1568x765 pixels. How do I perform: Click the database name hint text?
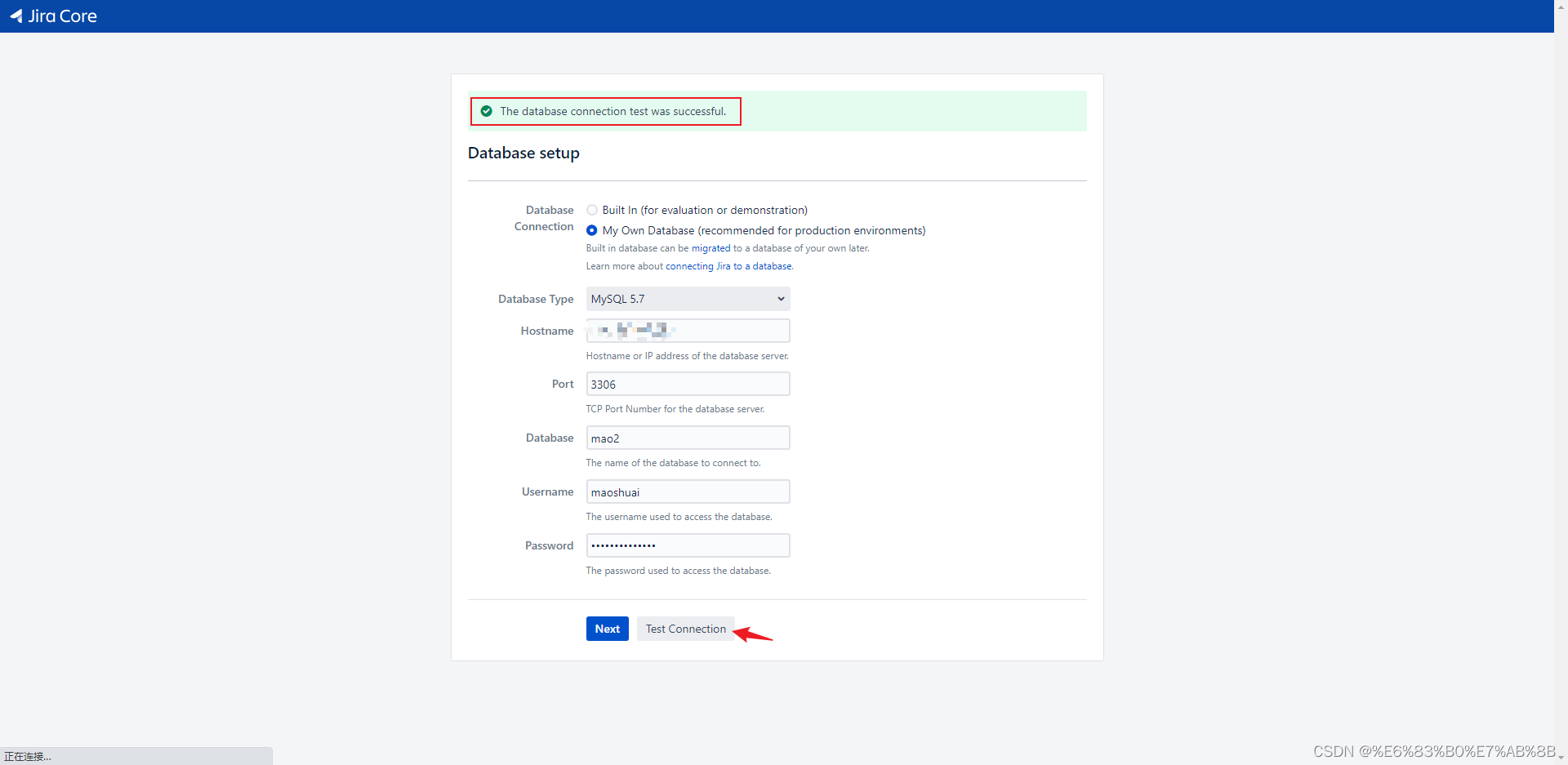[x=674, y=463]
